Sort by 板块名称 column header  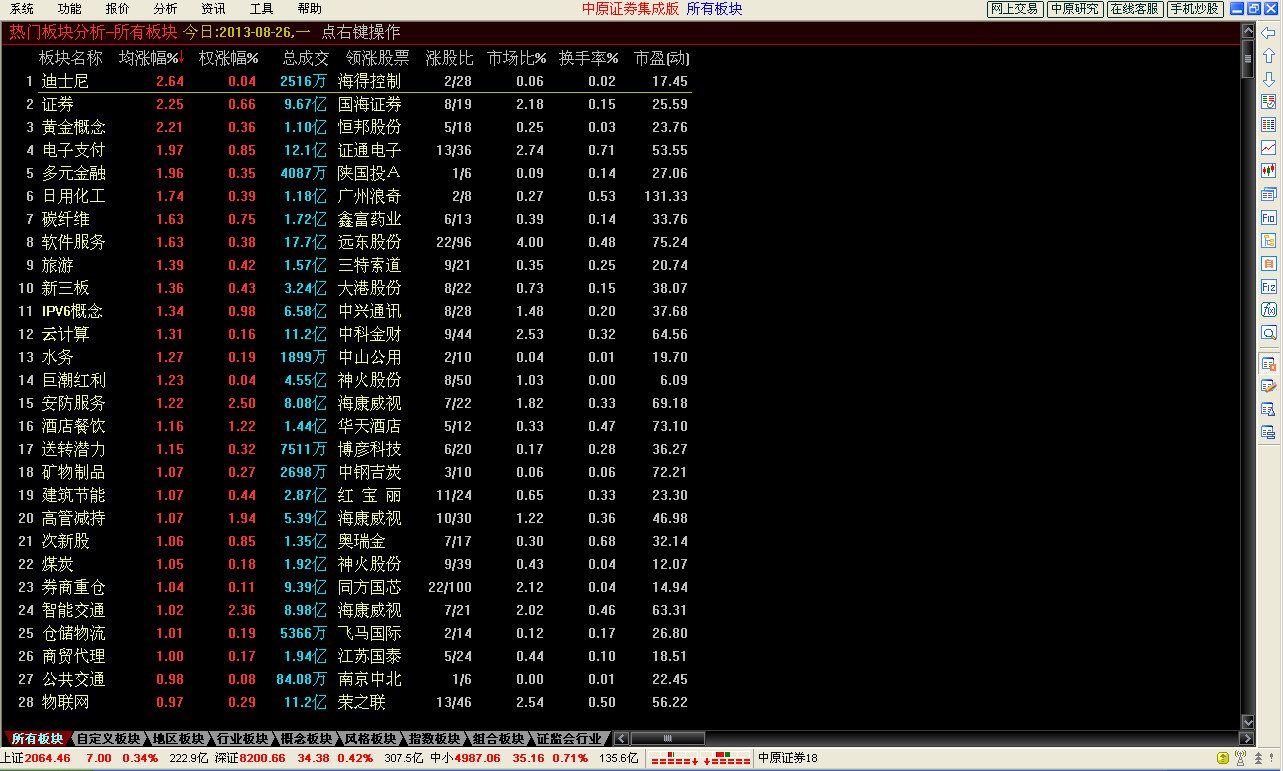[x=71, y=58]
